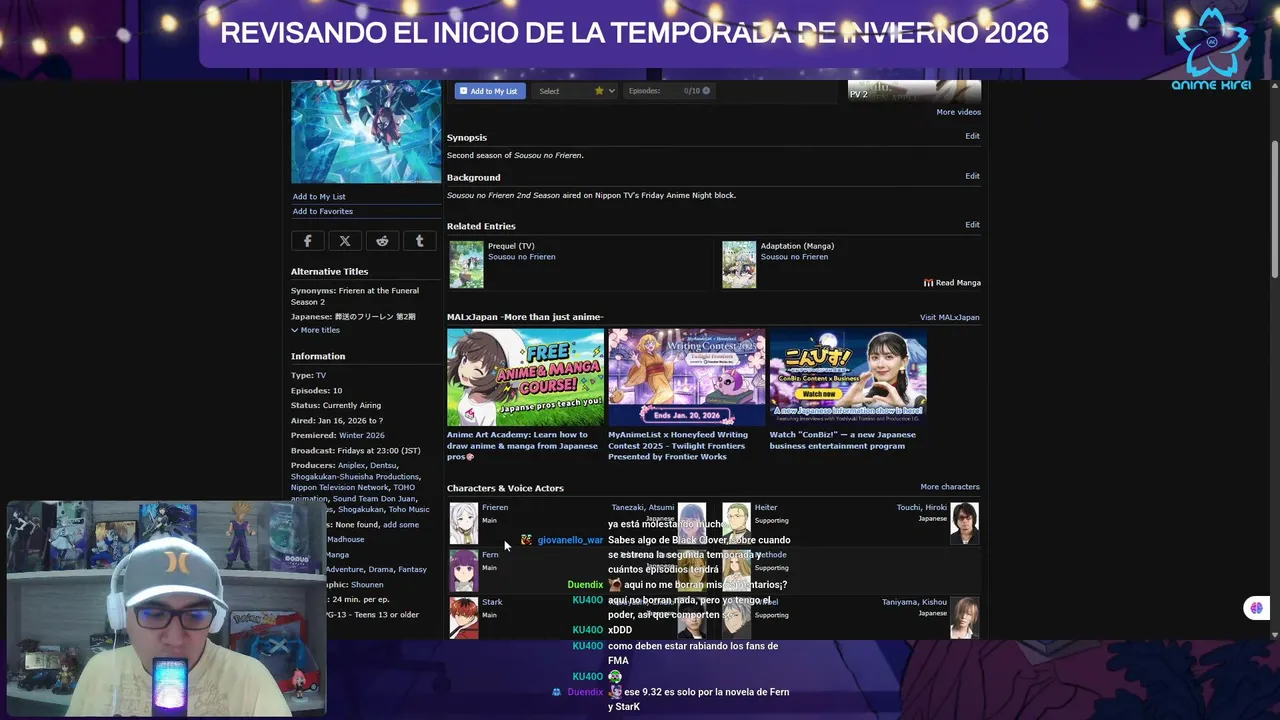The image size is (1280, 720).
Task: Open the Anime Art Academy article link
Action: pos(523,446)
